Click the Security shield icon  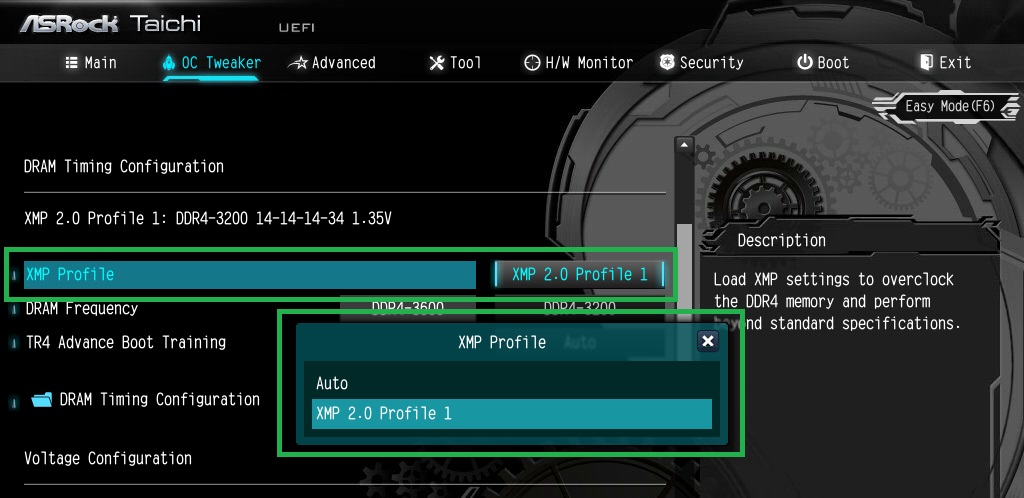coord(667,63)
